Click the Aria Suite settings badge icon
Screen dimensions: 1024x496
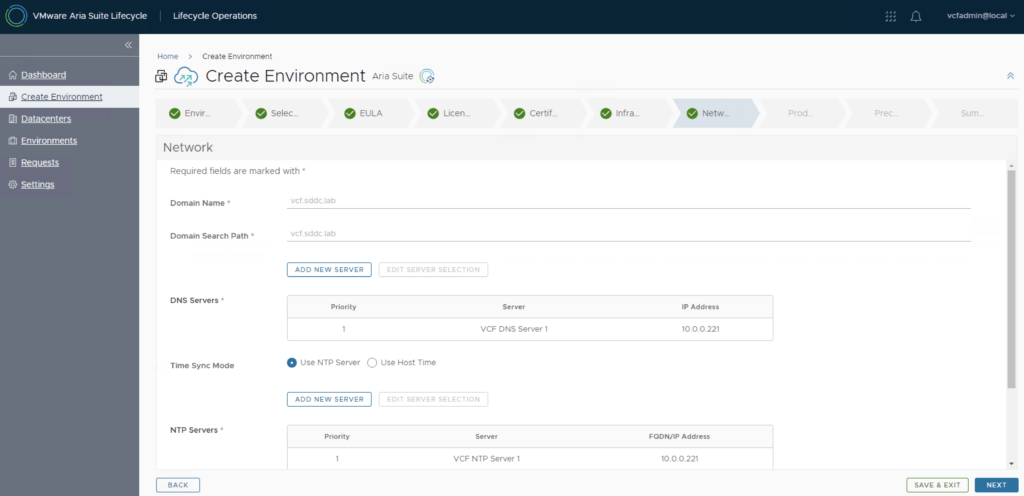coord(427,77)
